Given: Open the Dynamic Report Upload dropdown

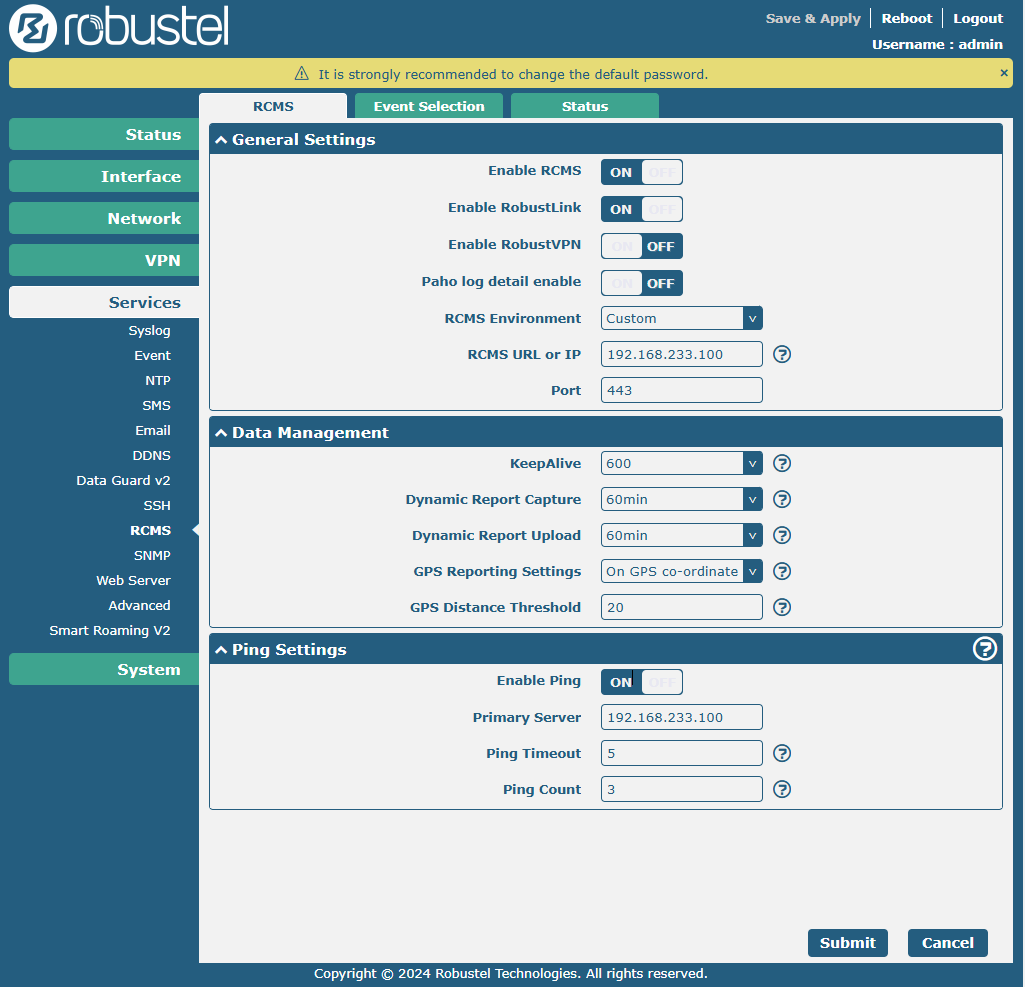Looking at the screenshot, I should (681, 535).
